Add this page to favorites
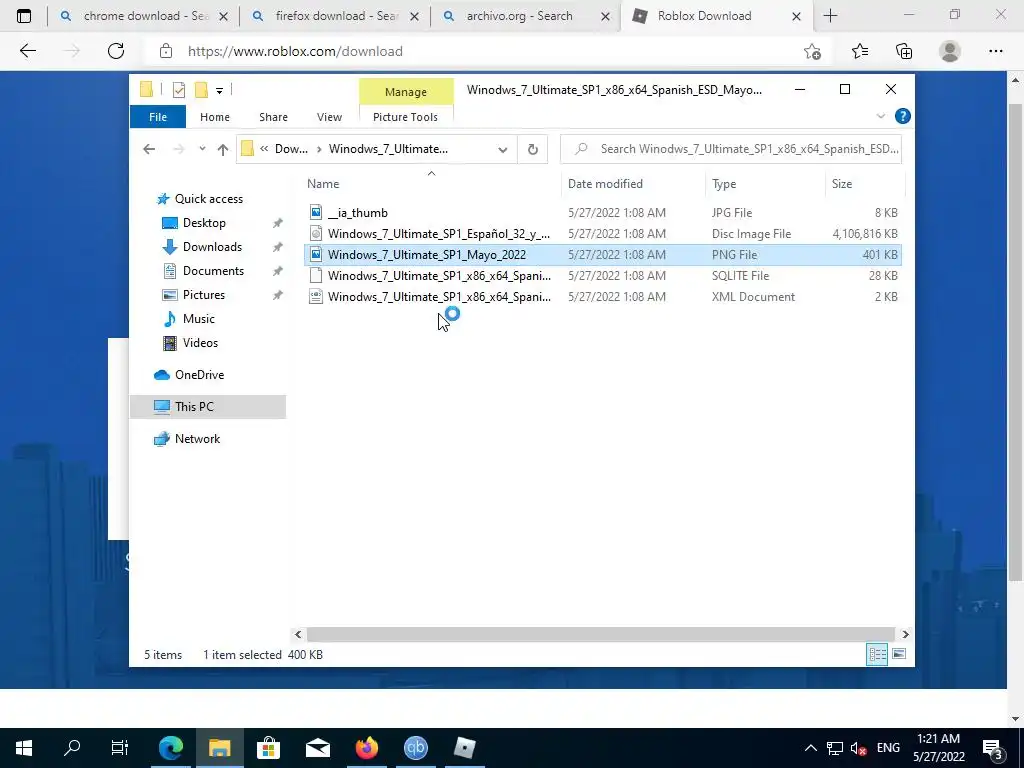 point(812,51)
